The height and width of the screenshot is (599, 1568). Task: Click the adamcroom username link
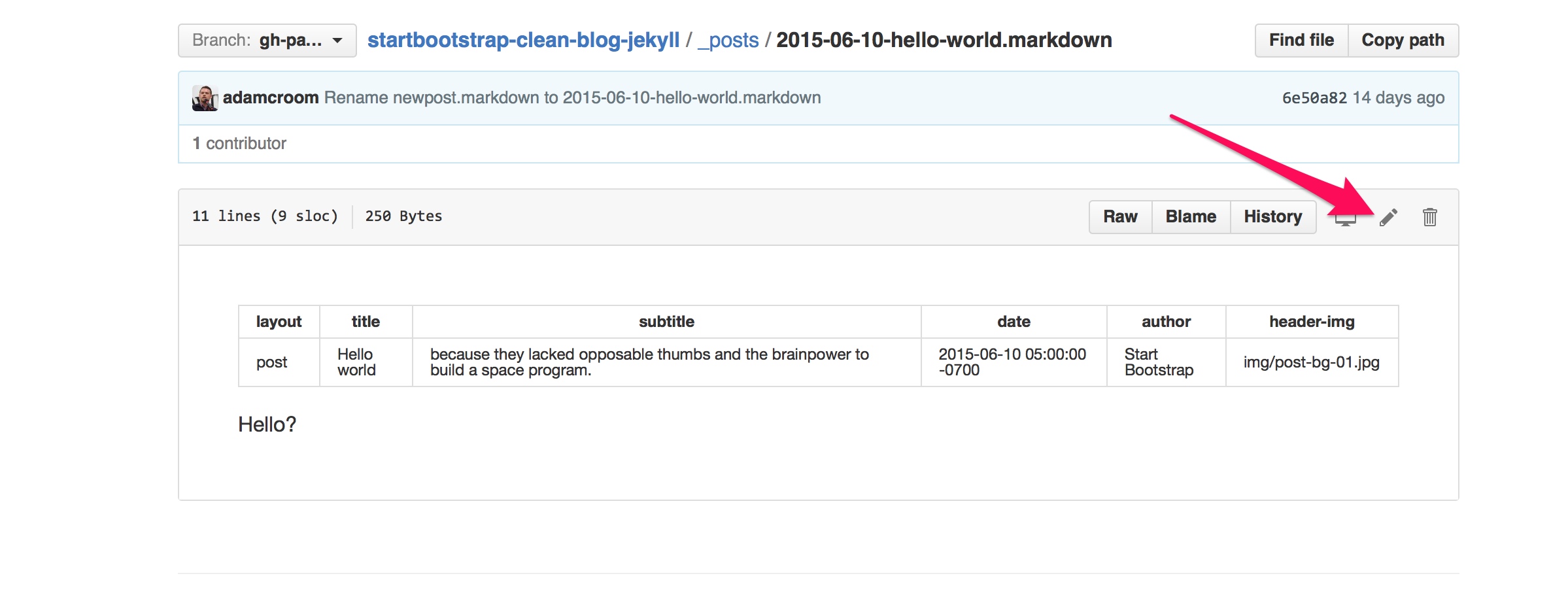[271, 98]
